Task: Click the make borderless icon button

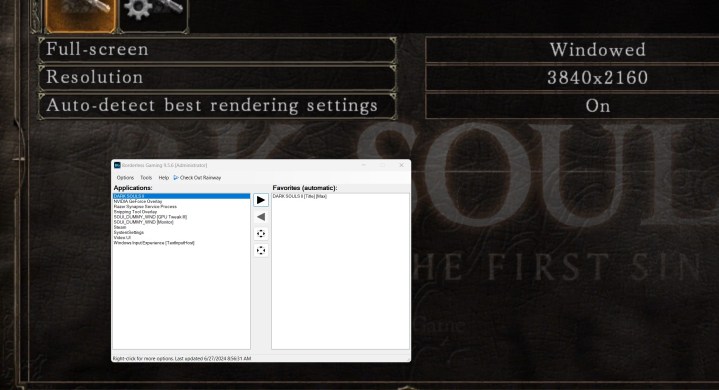Action: click(x=261, y=234)
